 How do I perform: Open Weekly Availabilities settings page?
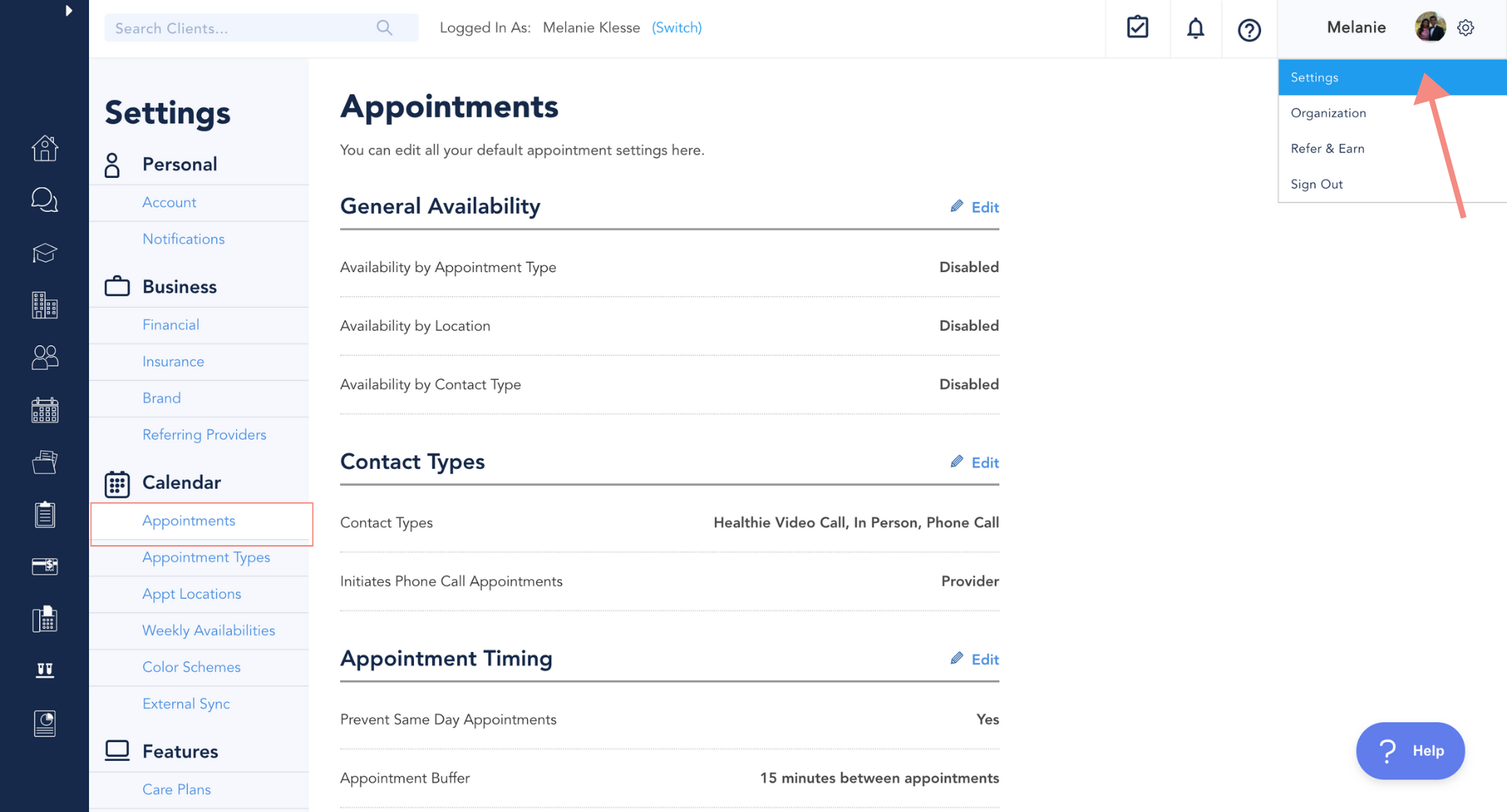coord(208,631)
